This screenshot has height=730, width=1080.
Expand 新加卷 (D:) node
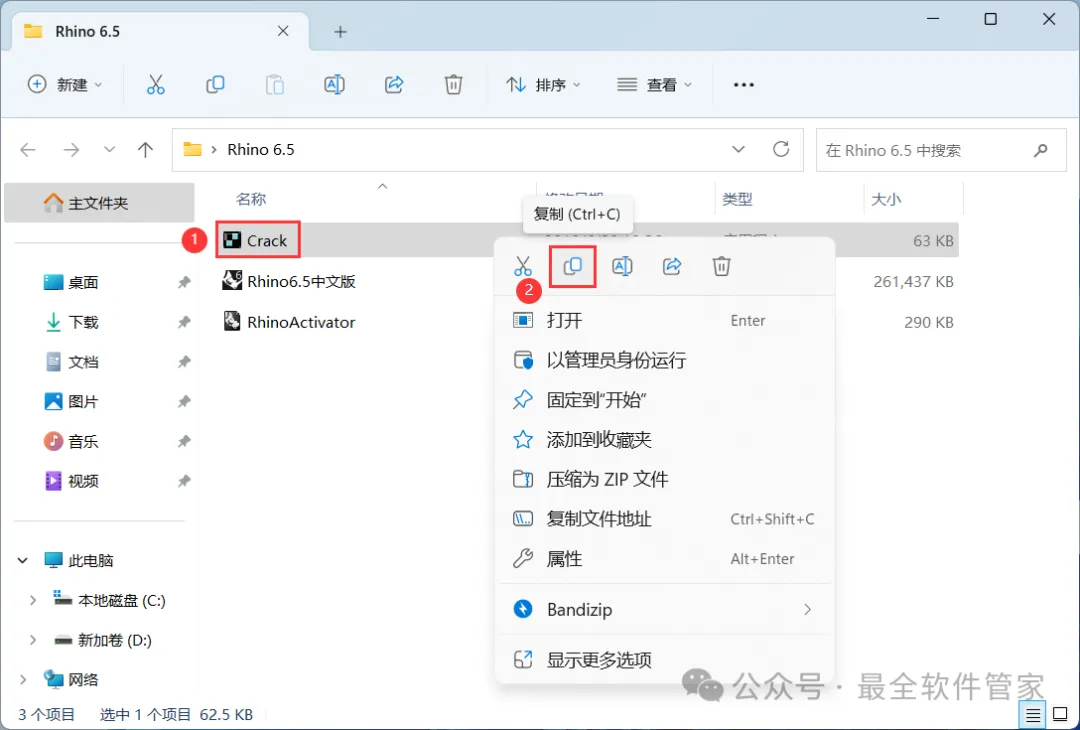click(32, 640)
